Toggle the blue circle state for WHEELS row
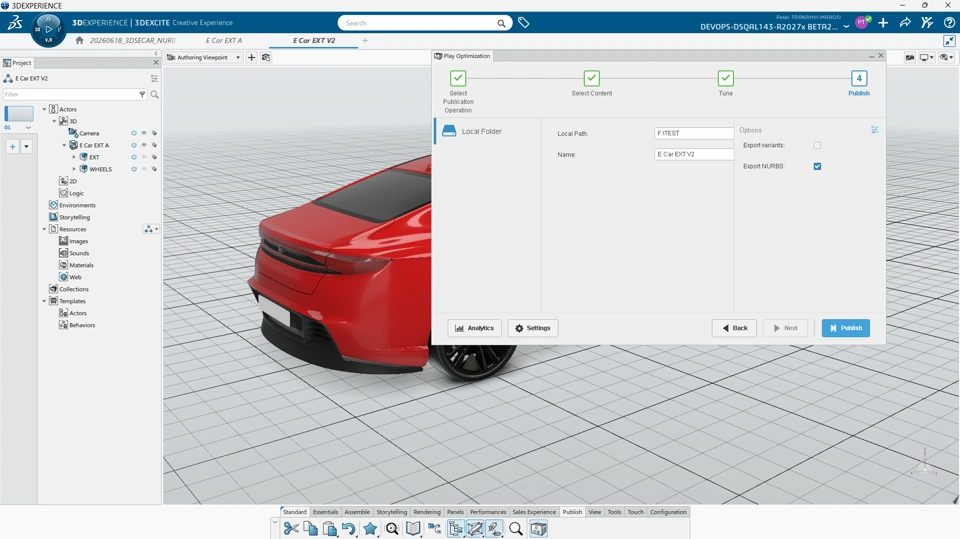The height and width of the screenshot is (539, 960). (x=134, y=169)
